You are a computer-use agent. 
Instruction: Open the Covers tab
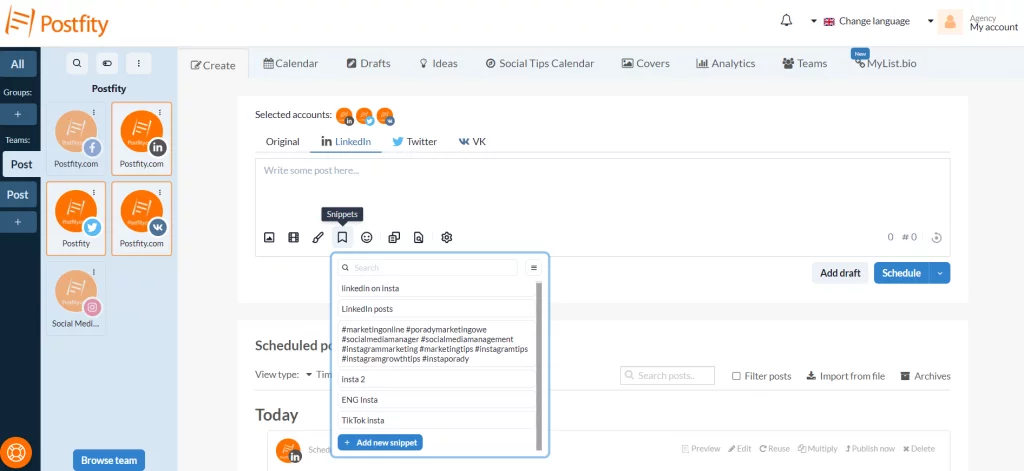tap(645, 63)
